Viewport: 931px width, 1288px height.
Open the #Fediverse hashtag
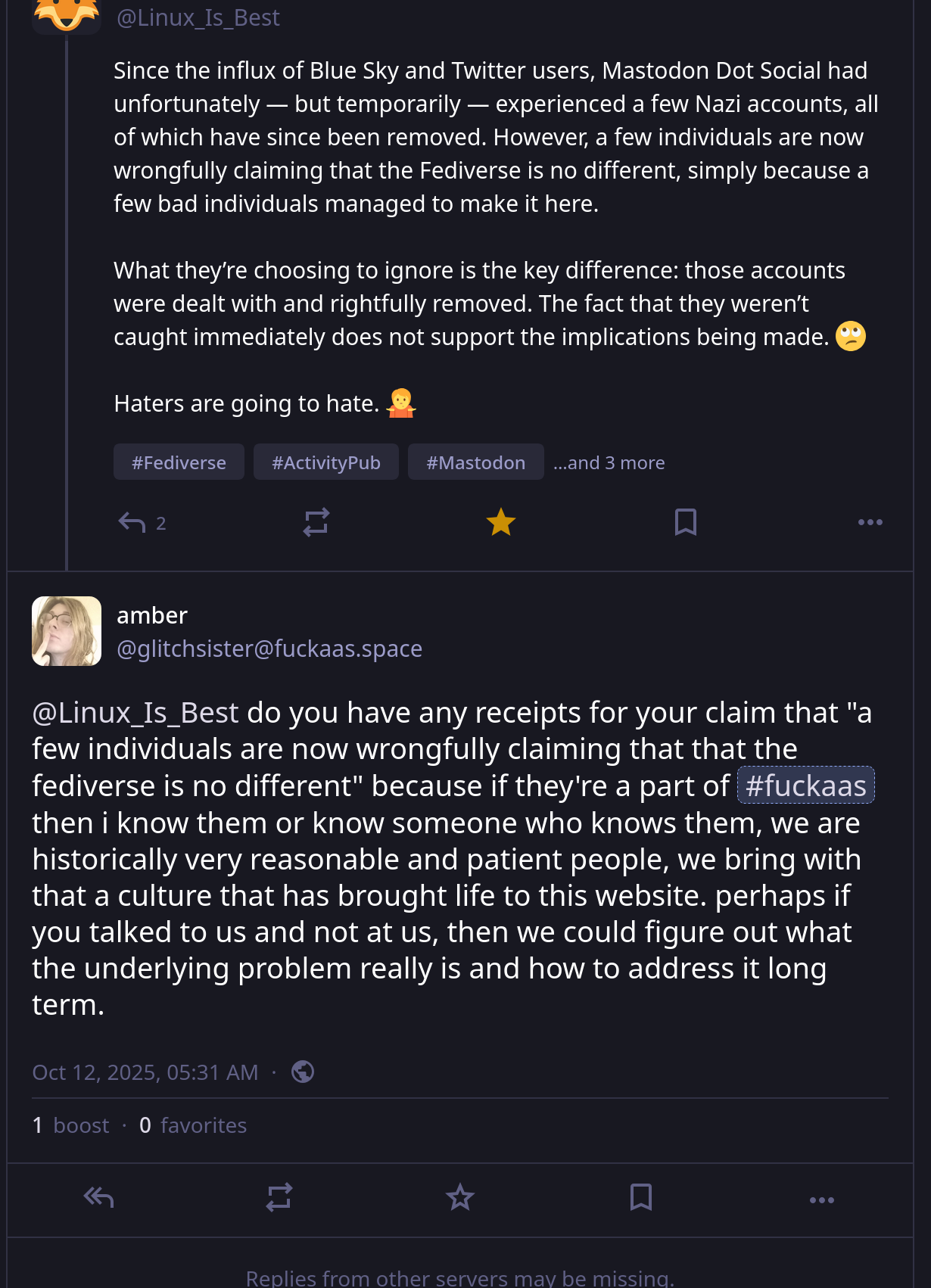[x=179, y=462]
